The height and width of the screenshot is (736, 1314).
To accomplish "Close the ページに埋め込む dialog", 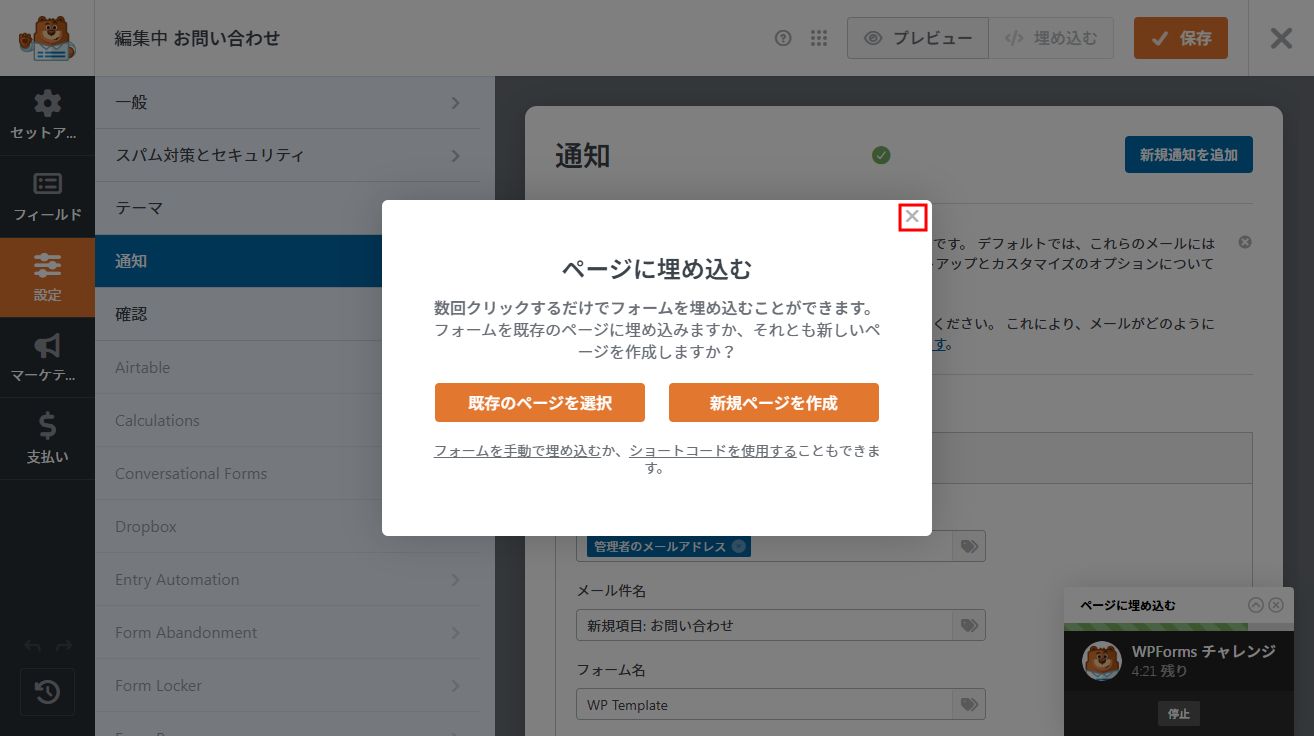I will 912,216.
